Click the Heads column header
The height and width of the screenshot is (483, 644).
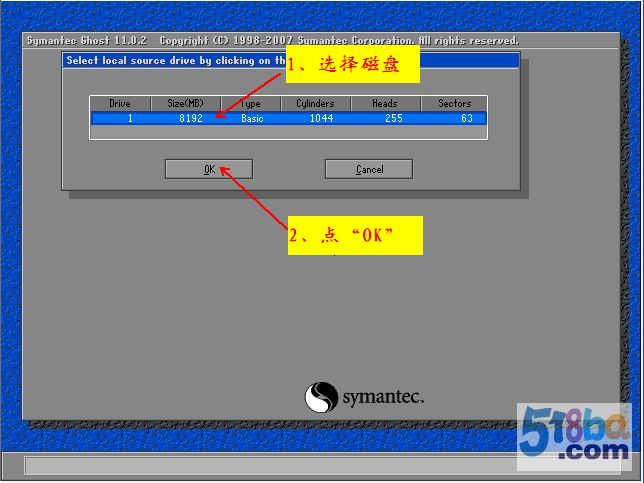385,104
